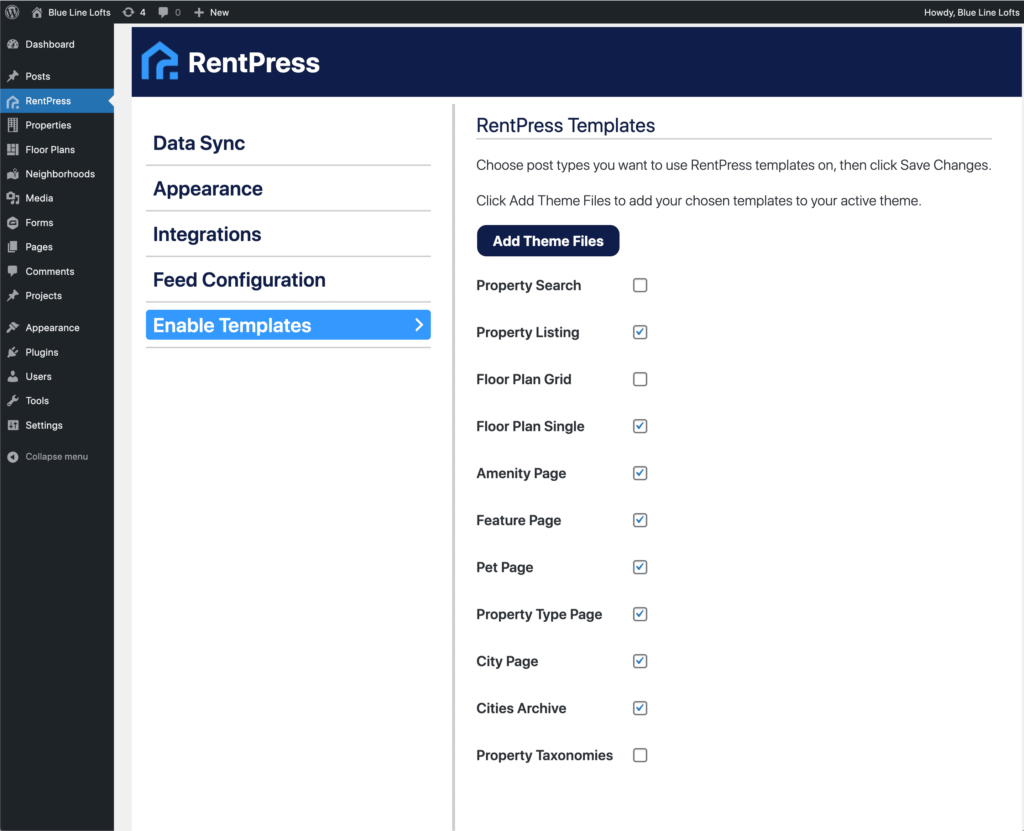This screenshot has height=831, width=1024.
Task: Click the Forms icon
Action: [x=12, y=223]
